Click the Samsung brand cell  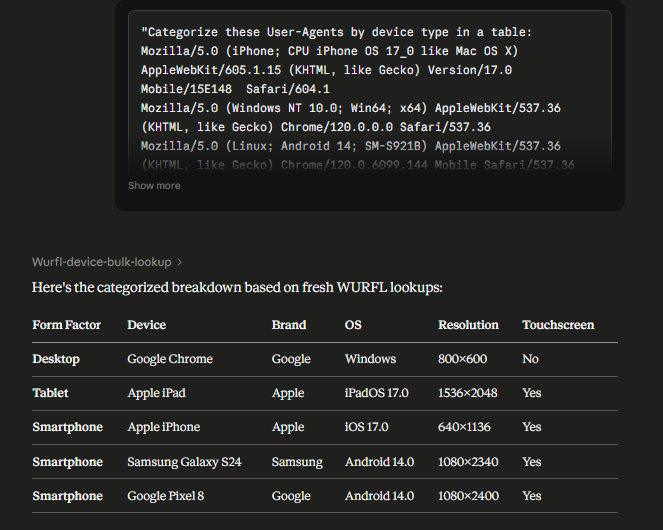pos(297,462)
